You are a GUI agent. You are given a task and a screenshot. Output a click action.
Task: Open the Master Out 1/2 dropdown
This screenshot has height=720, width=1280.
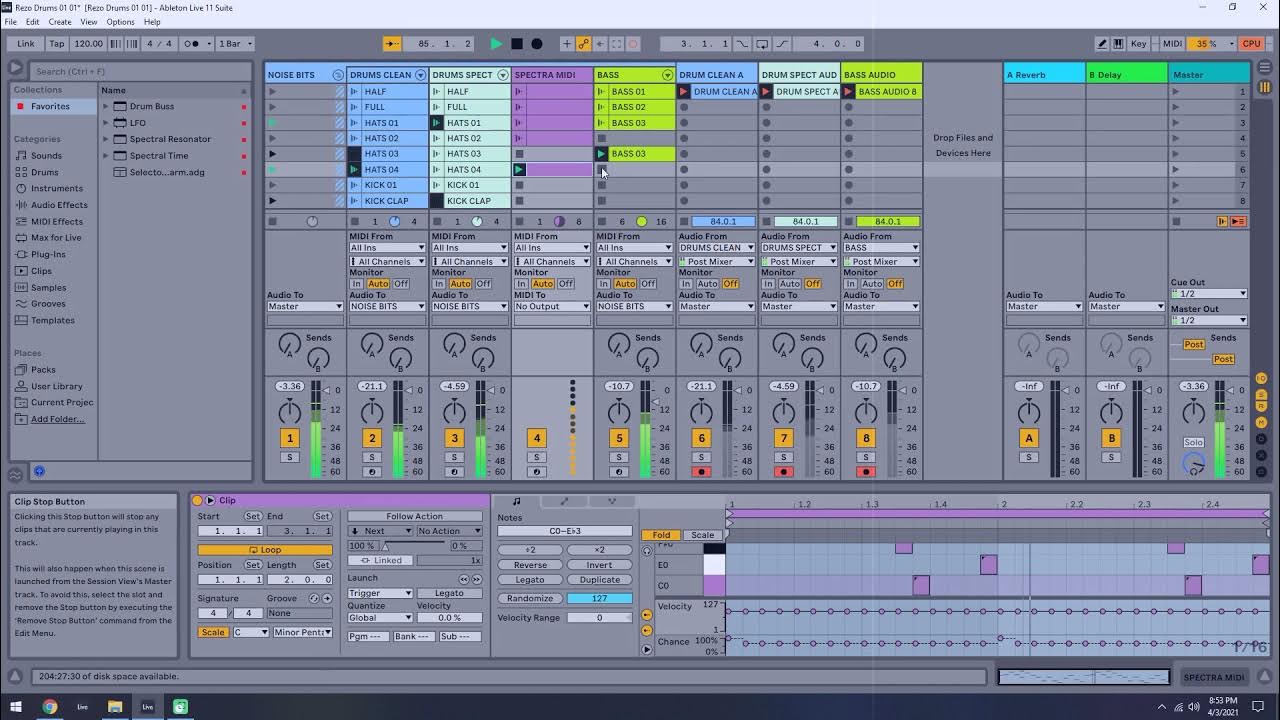1209,321
